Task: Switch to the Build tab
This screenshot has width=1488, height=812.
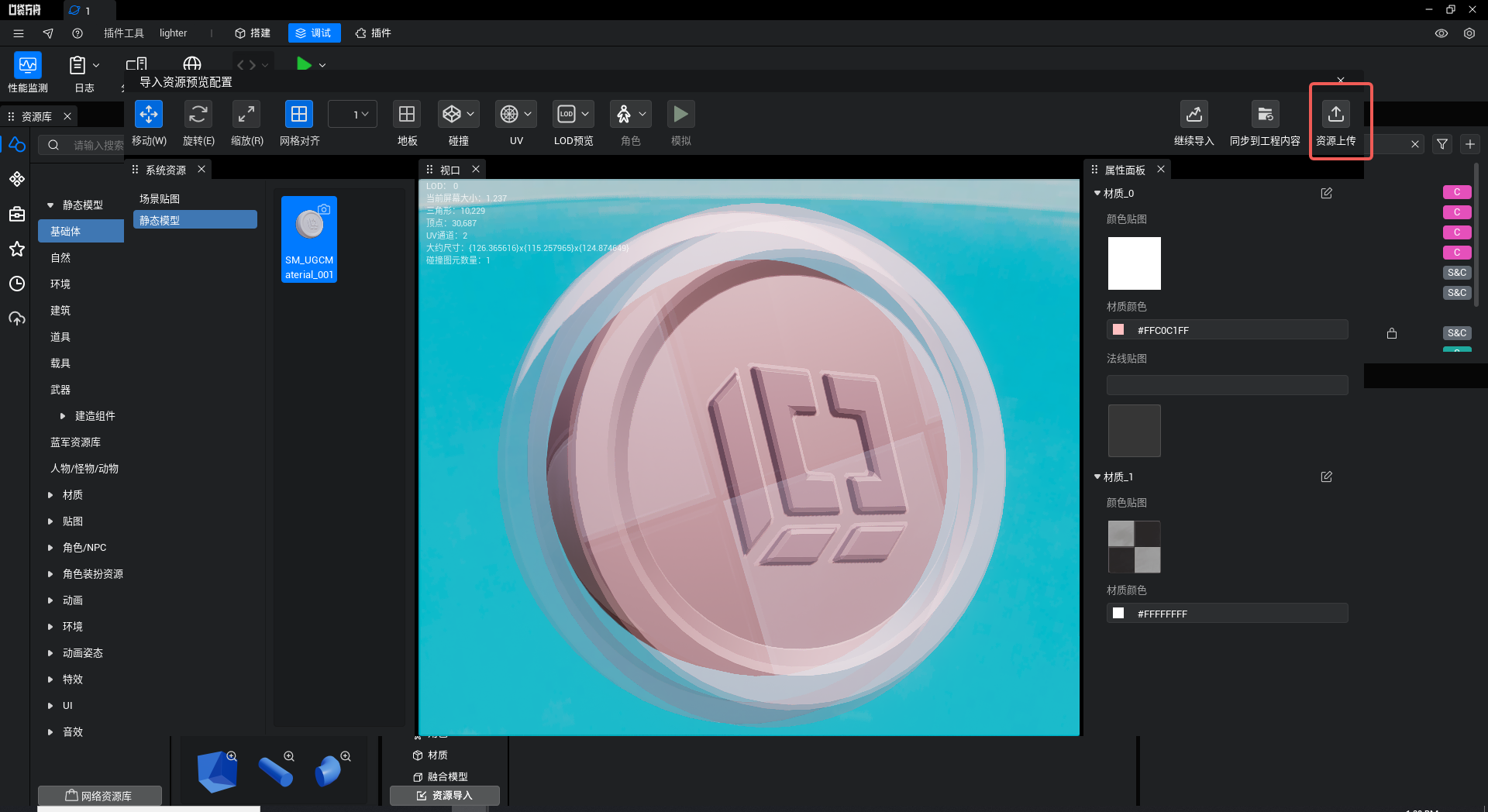Action: pos(253,33)
